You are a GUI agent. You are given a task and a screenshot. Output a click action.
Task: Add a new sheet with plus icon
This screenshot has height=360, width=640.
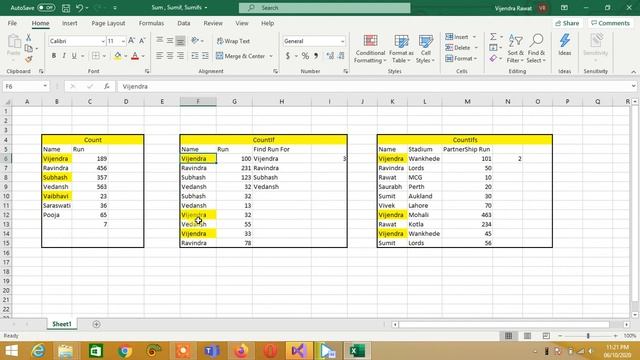click(x=96, y=324)
